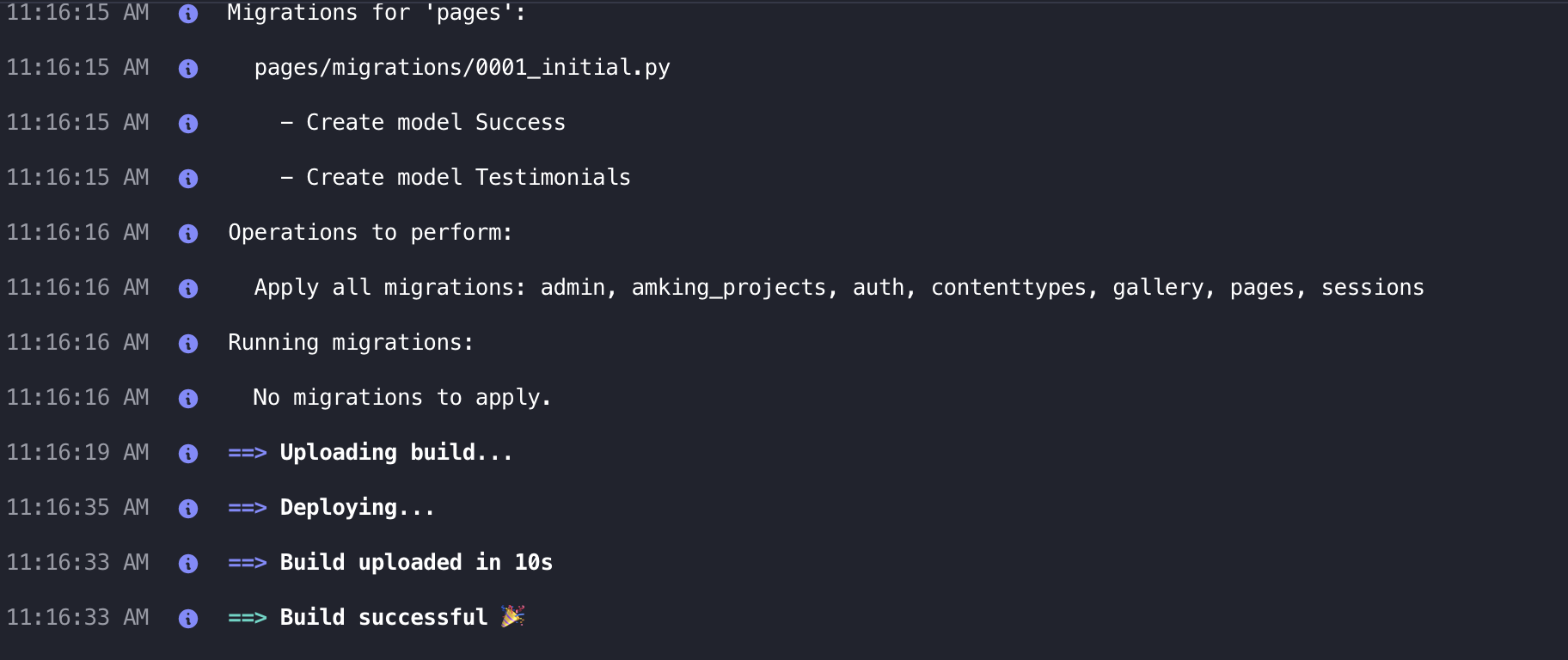The image size is (1568, 660).
Task: Click info icon beside "No migrations to apply"
Action: [x=188, y=399]
